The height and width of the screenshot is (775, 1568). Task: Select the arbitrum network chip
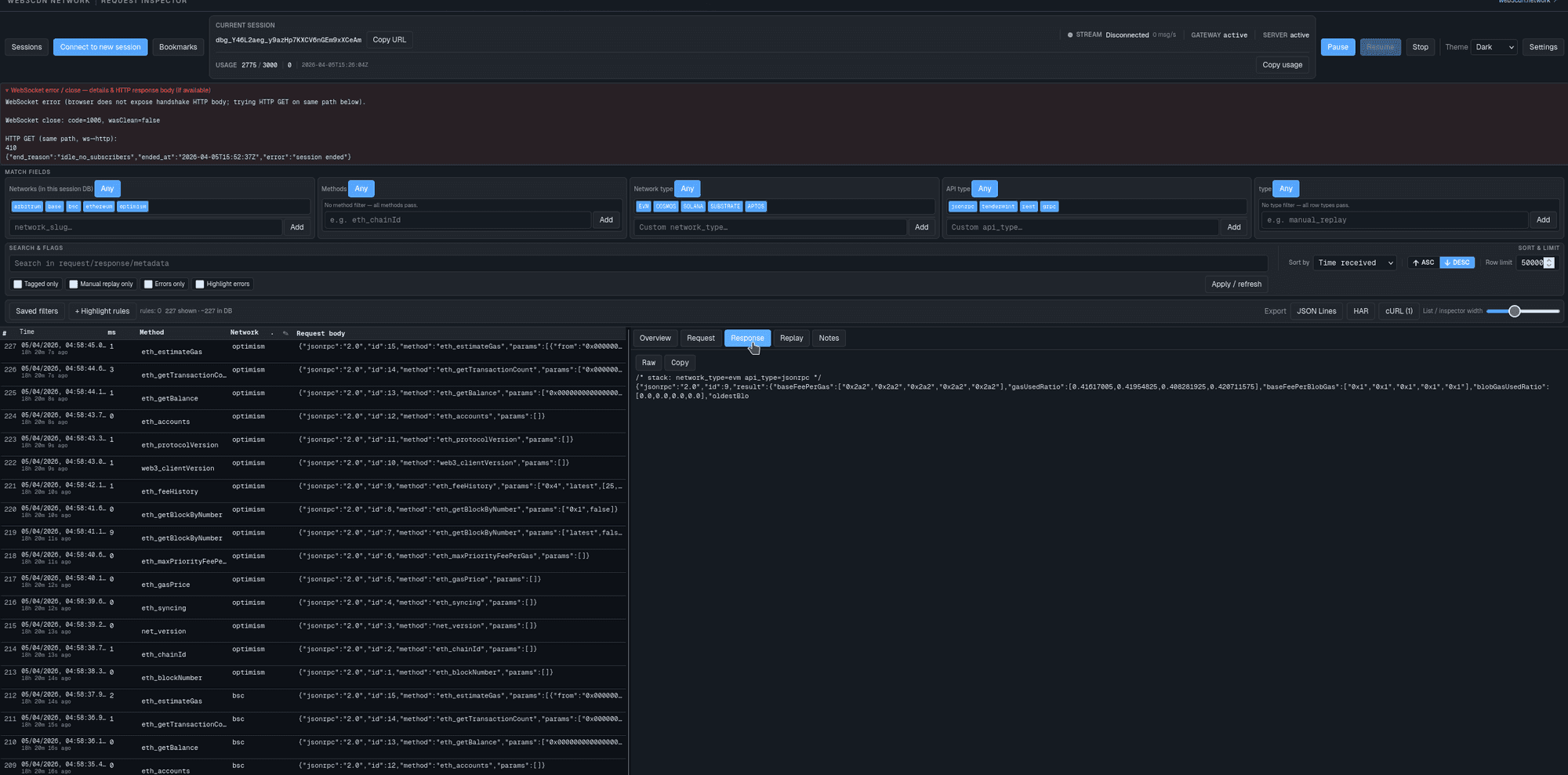click(27, 207)
